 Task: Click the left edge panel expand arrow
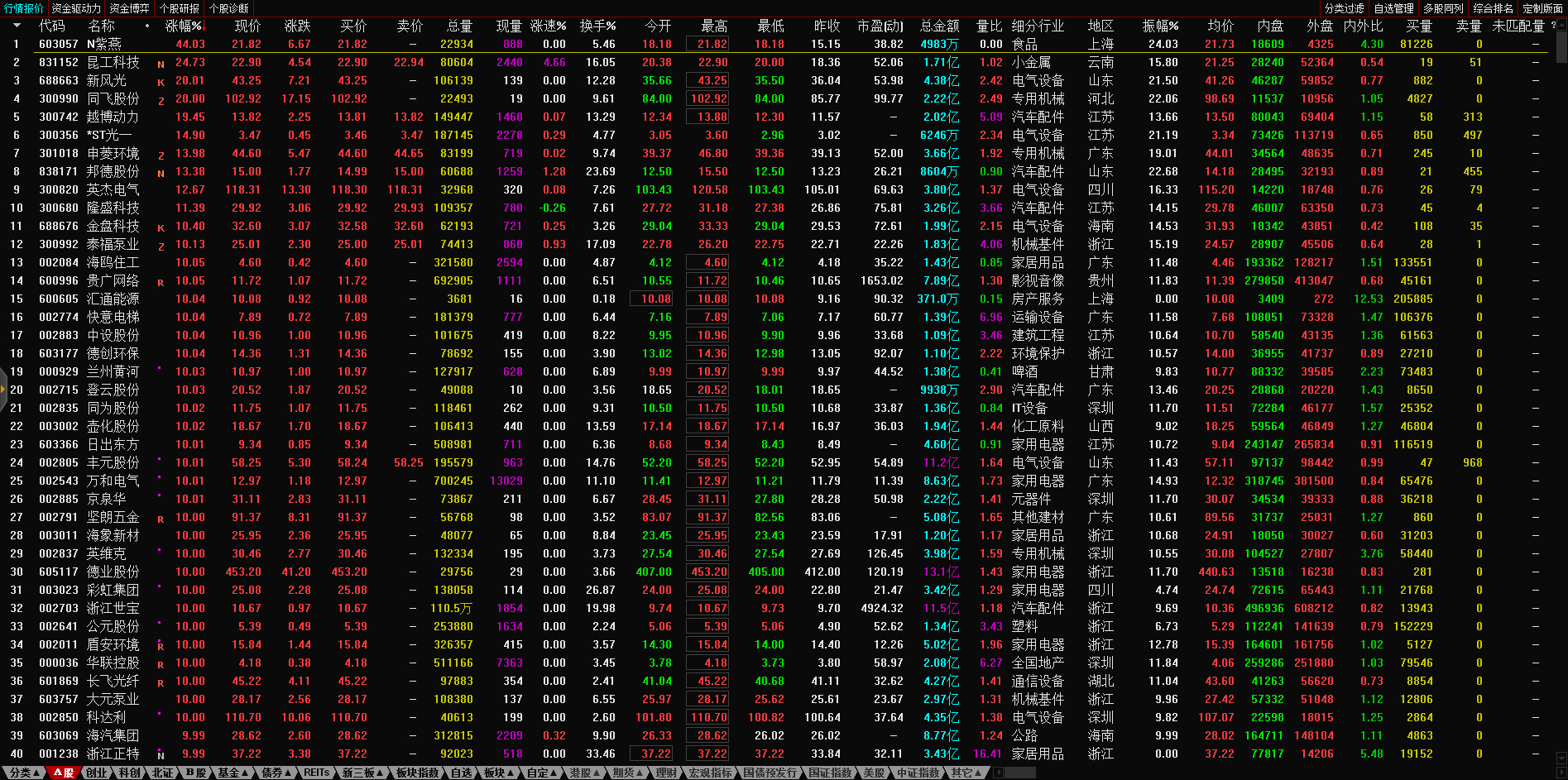3,389
